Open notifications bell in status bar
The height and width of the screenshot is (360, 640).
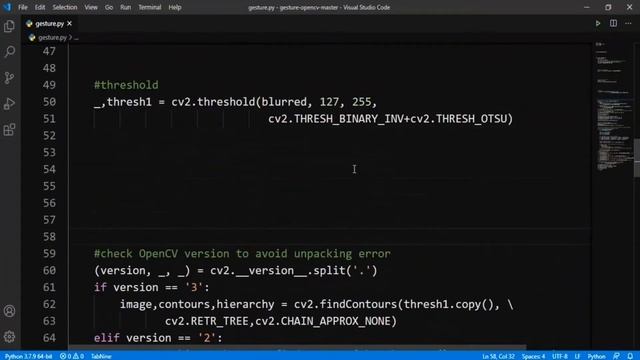pos(630,356)
